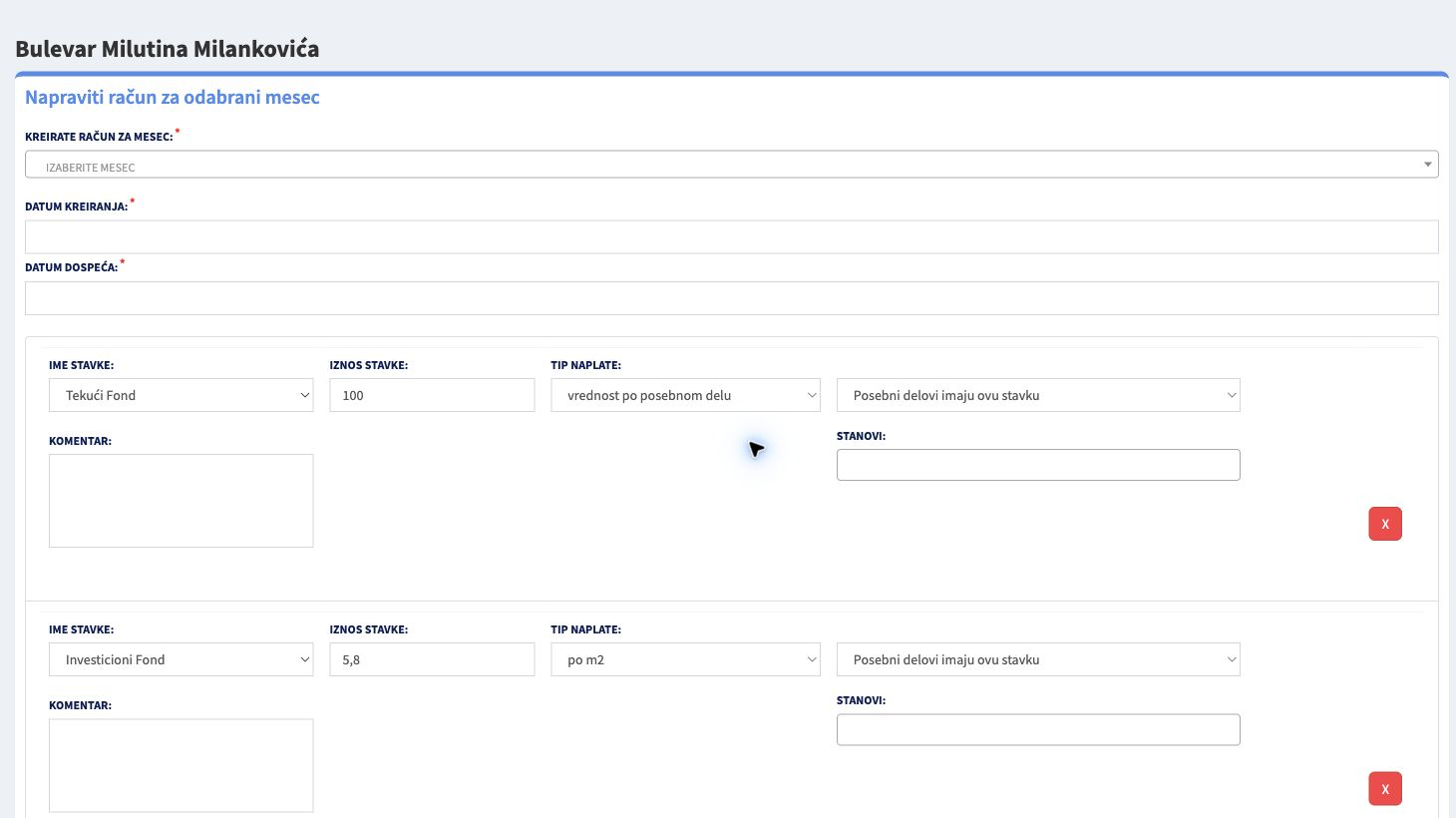This screenshot has height=818, width=1456.
Task: Click the comment box for Investicioni Fond
Action: [x=181, y=765]
